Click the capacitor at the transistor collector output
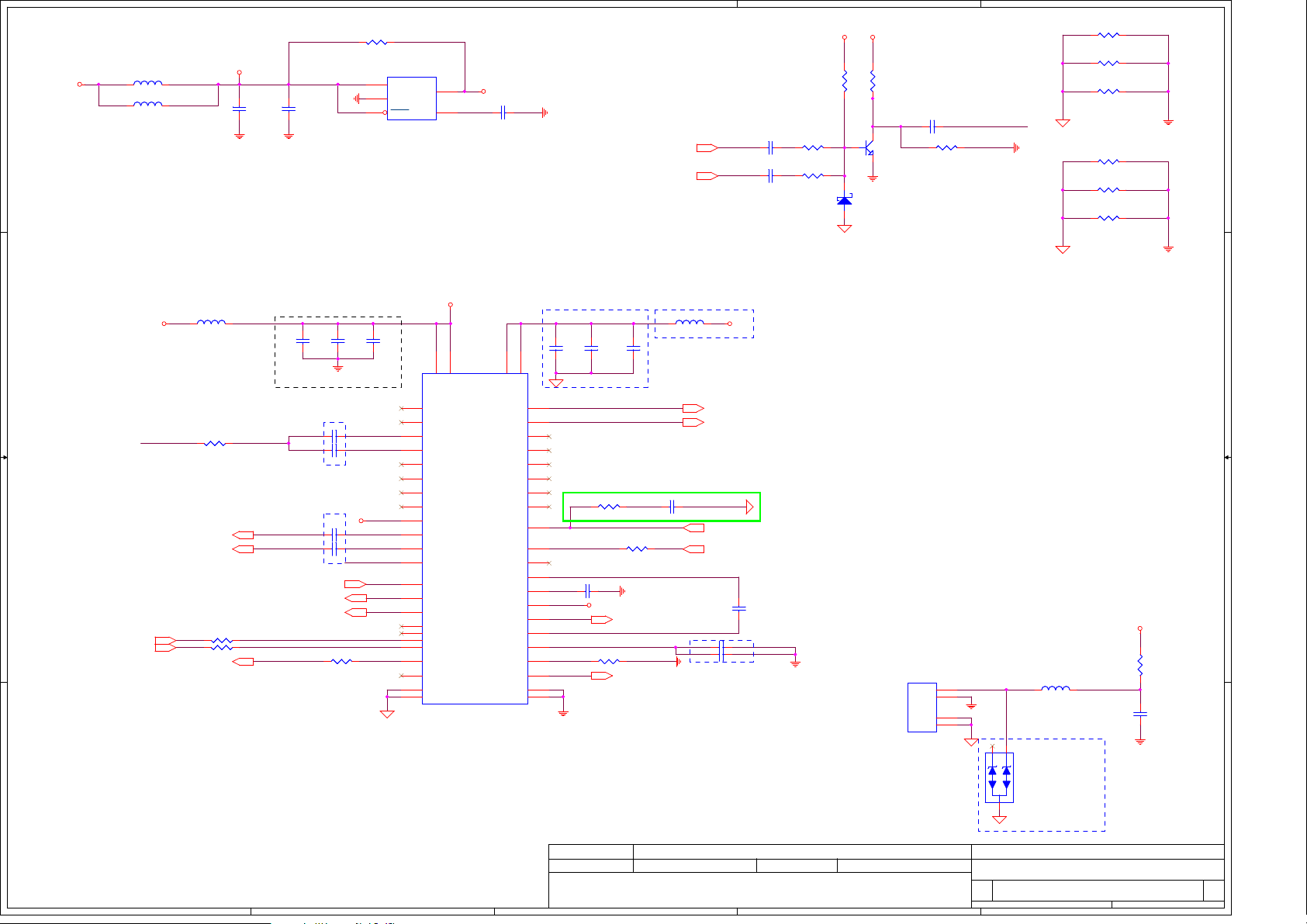 click(x=933, y=126)
